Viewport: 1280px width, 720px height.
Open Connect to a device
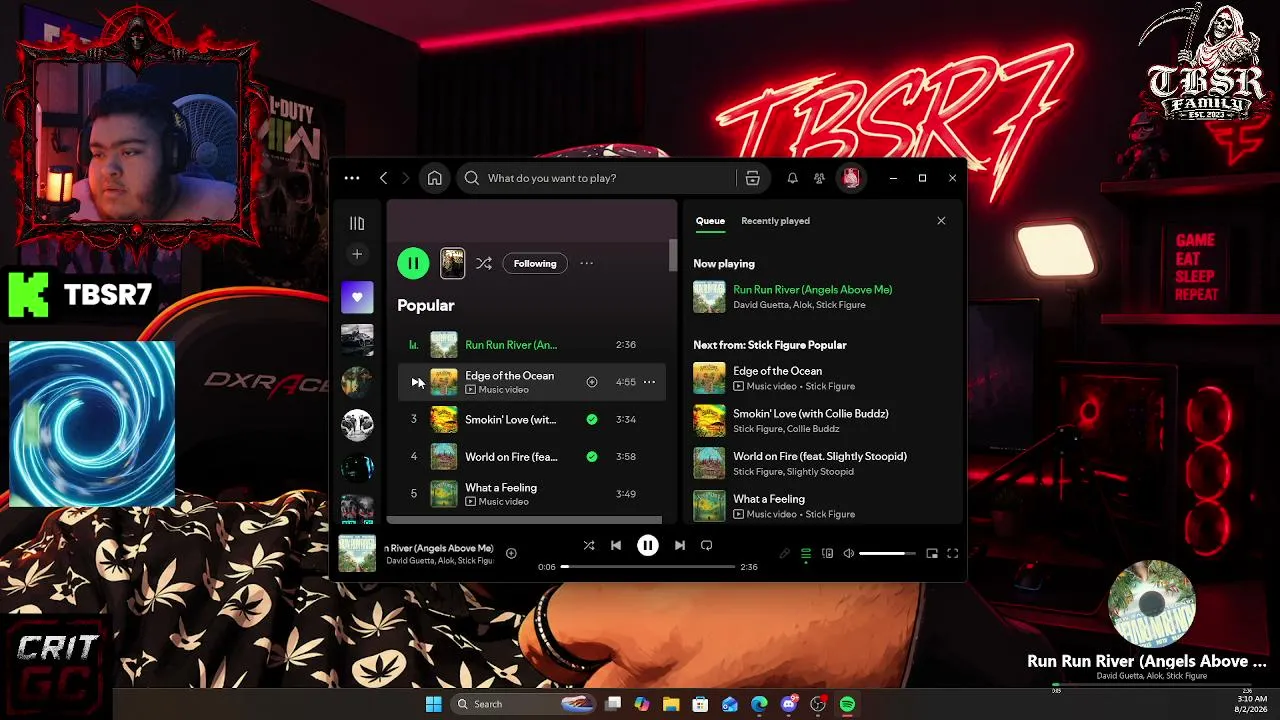click(827, 553)
